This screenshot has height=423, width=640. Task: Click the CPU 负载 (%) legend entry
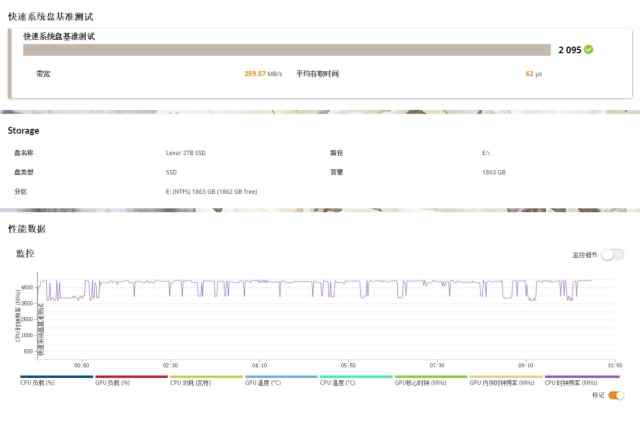(x=38, y=382)
